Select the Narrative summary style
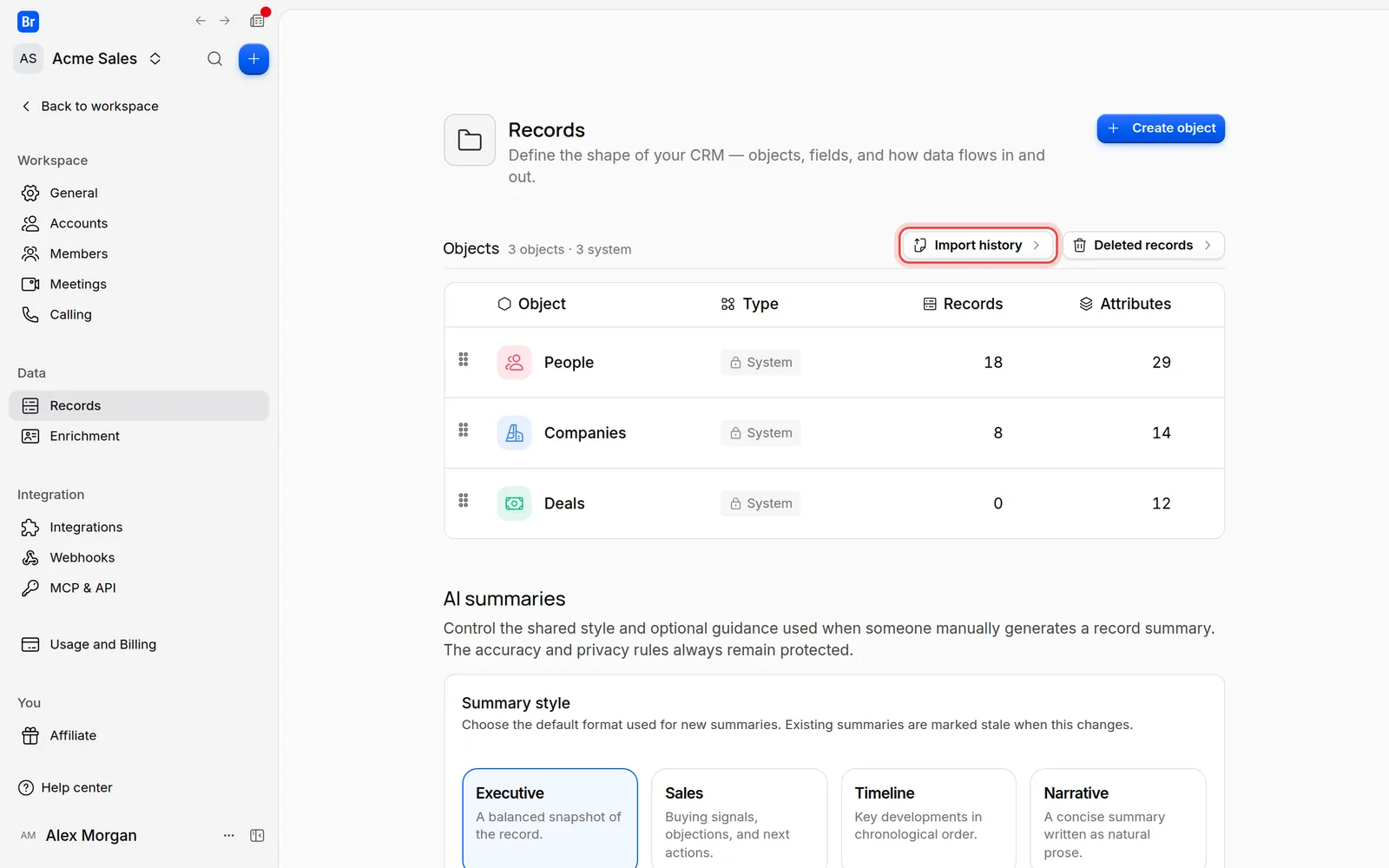Screen dimensions: 1389x868 (1118, 818)
